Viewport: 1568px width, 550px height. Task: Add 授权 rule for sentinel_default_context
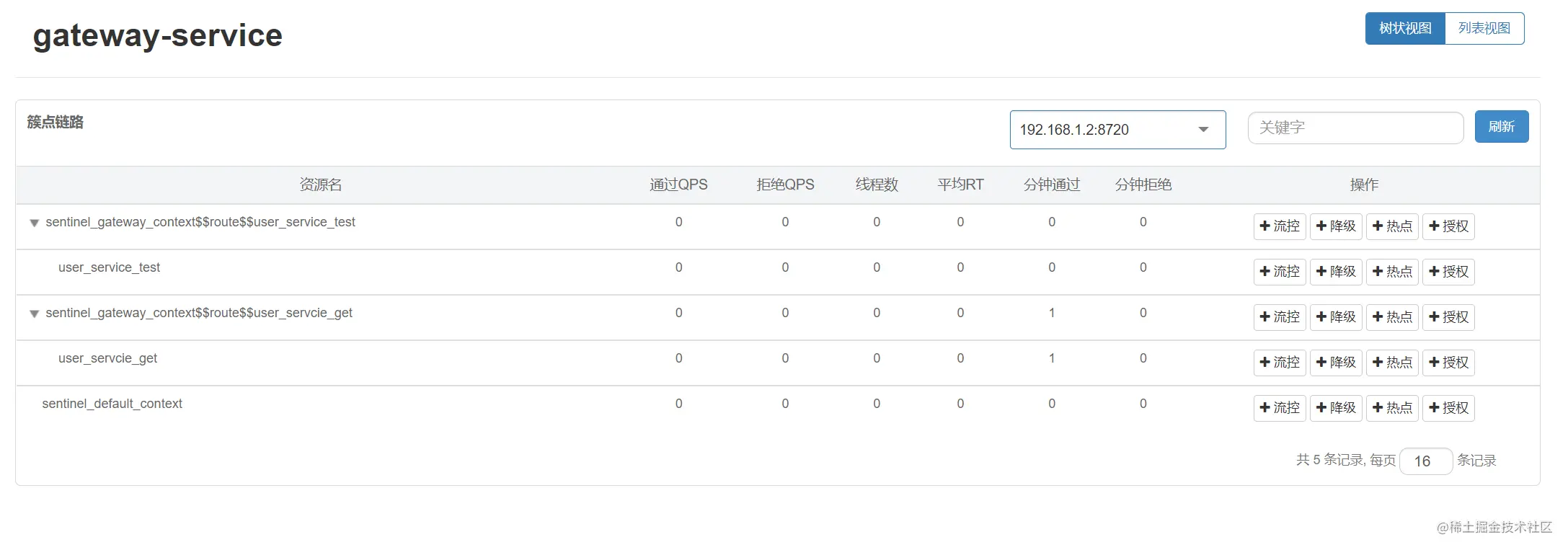coord(1448,408)
